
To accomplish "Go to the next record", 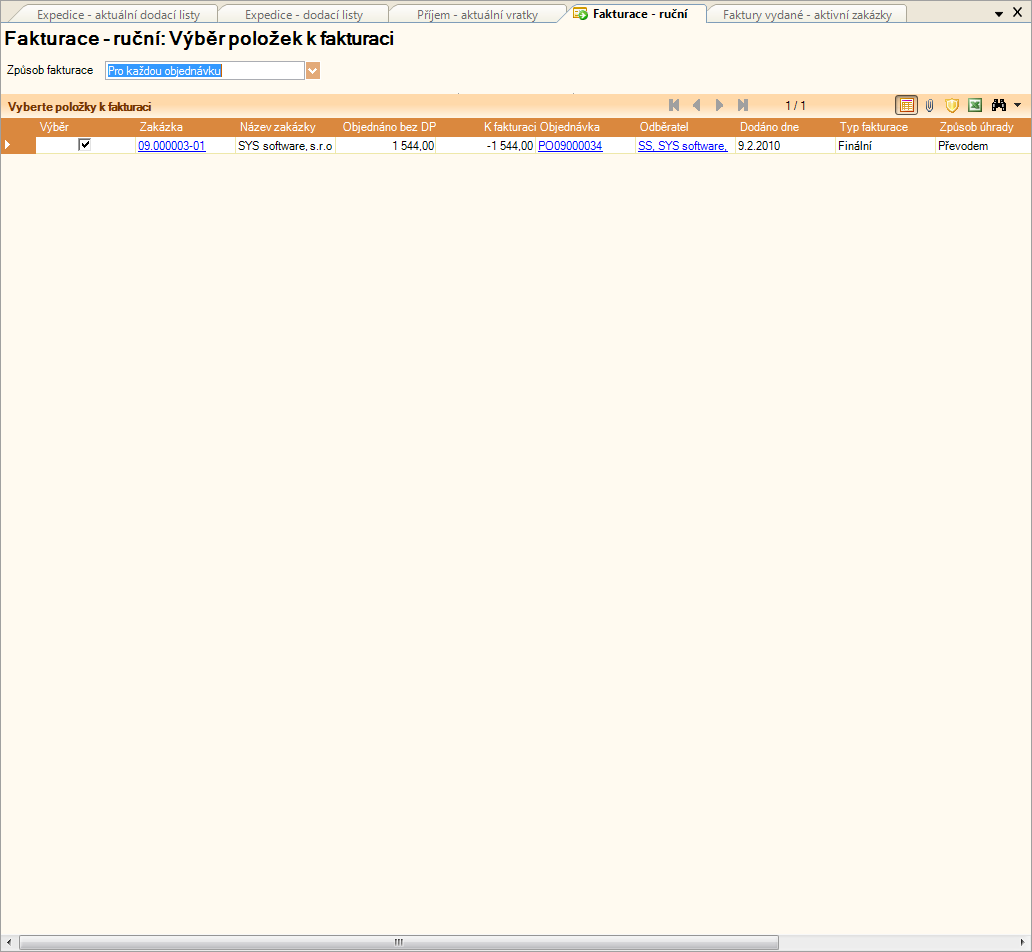I will (x=719, y=105).
